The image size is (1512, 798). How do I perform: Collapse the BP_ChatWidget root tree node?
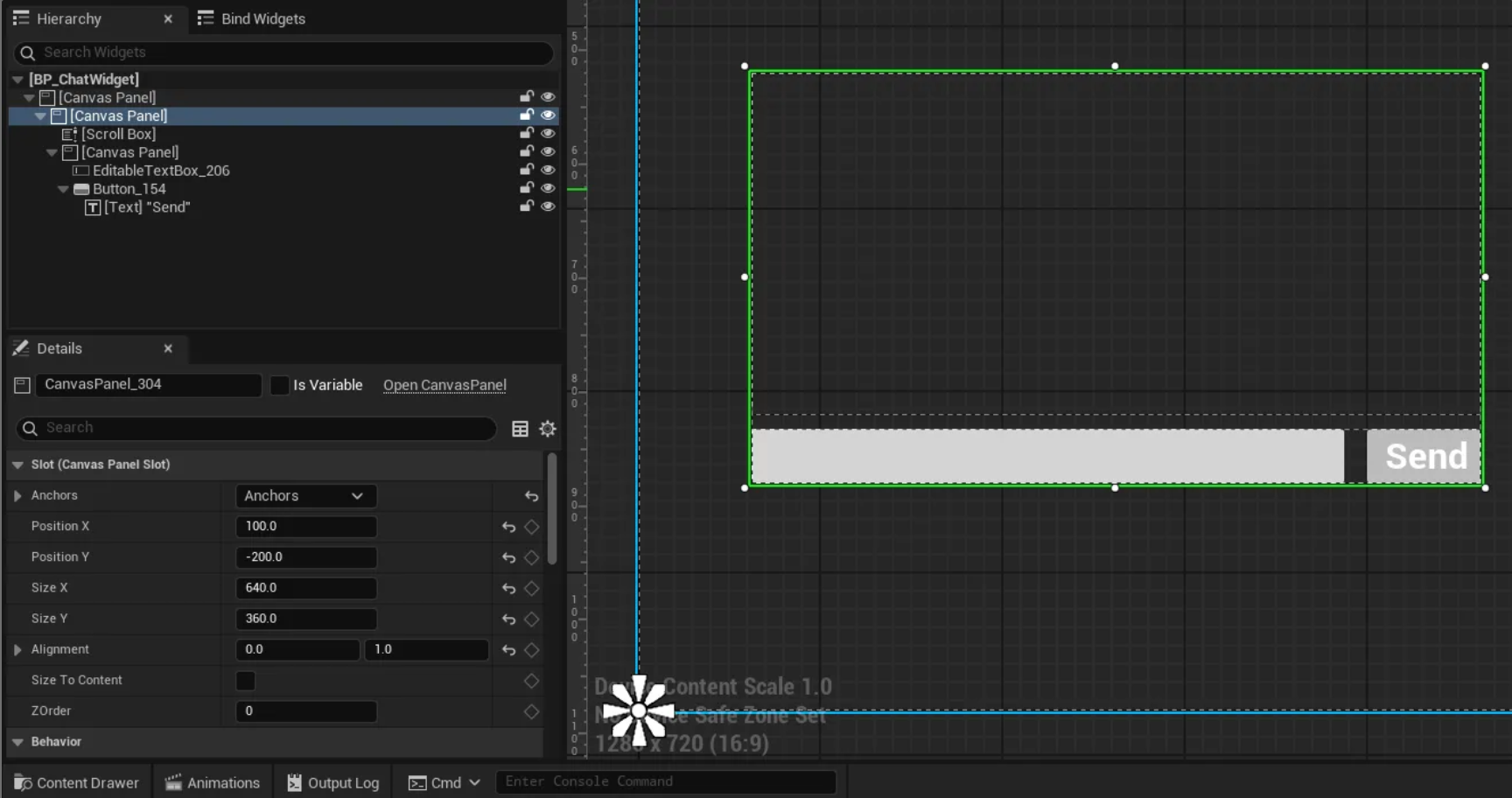pos(17,80)
